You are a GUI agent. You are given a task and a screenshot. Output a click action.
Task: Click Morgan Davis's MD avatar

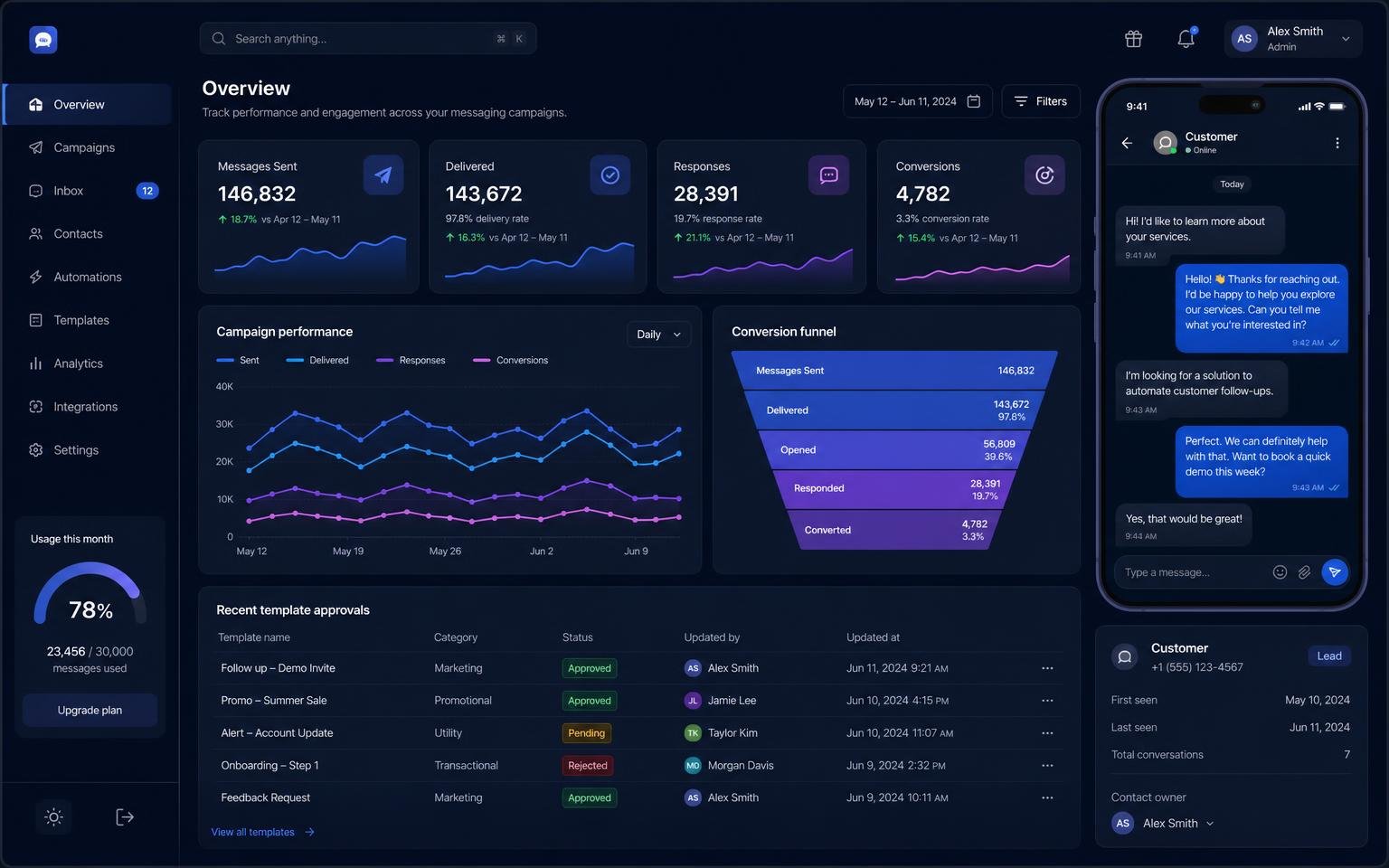coord(693,766)
